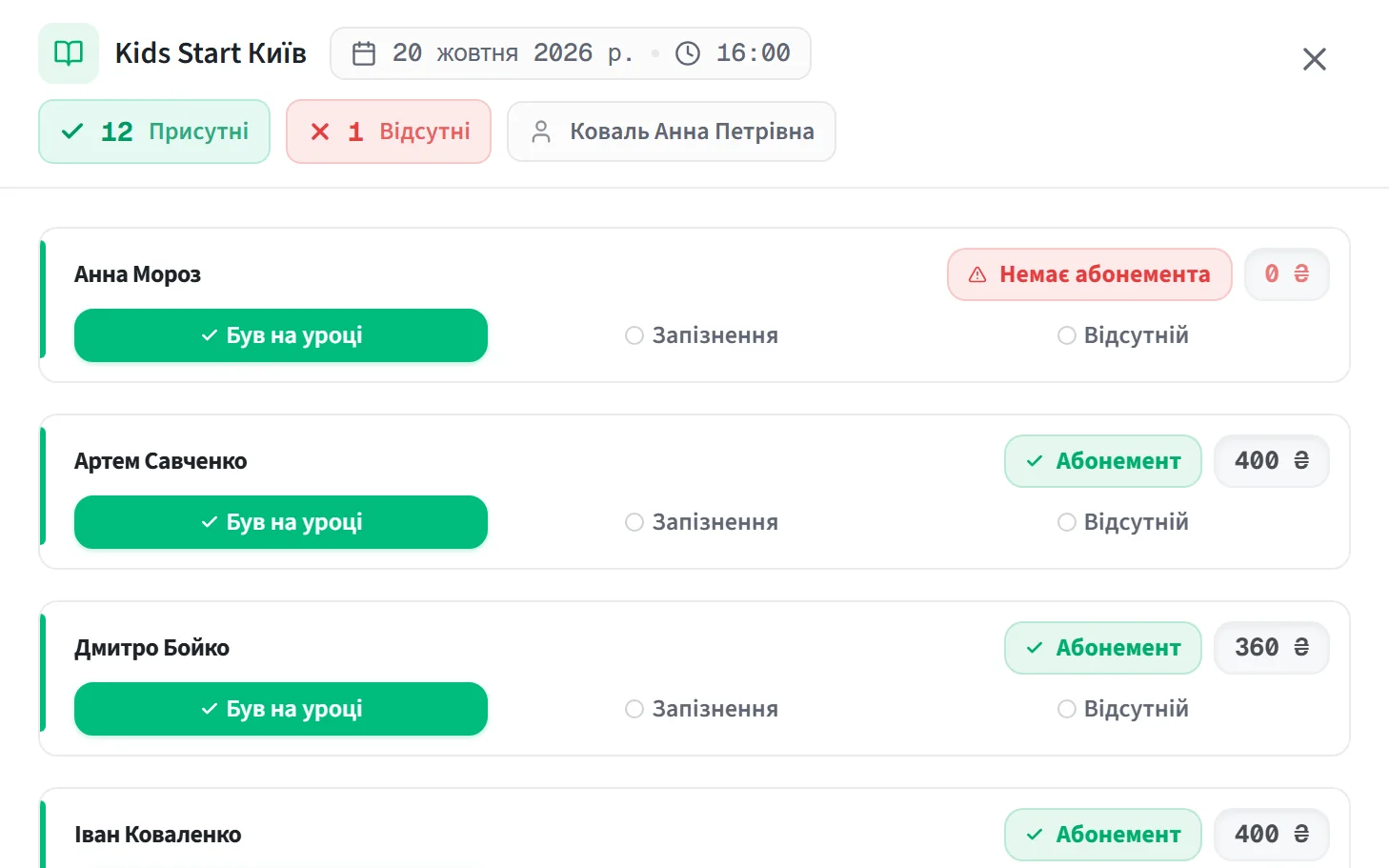1389x868 pixels.
Task: Click the checkmark in Іван Коваленко's Абонемент badge
Action: [1035, 835]
